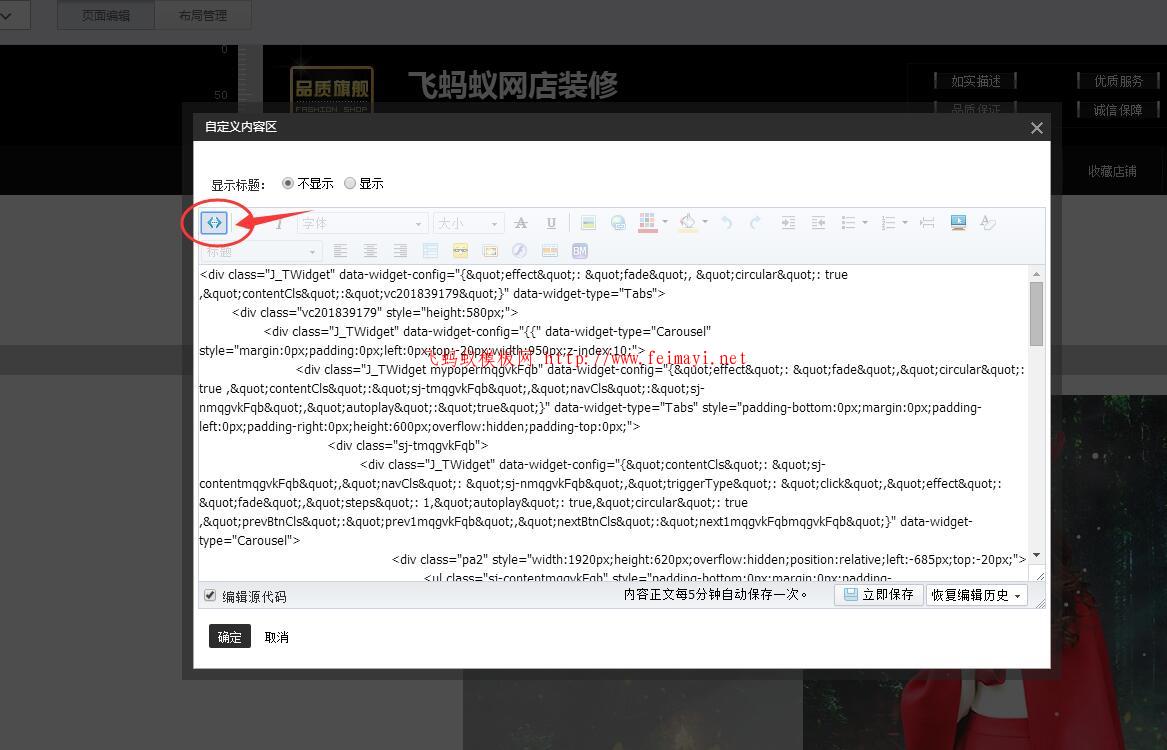Select the 不显示 radio option

tap(288, 183)
